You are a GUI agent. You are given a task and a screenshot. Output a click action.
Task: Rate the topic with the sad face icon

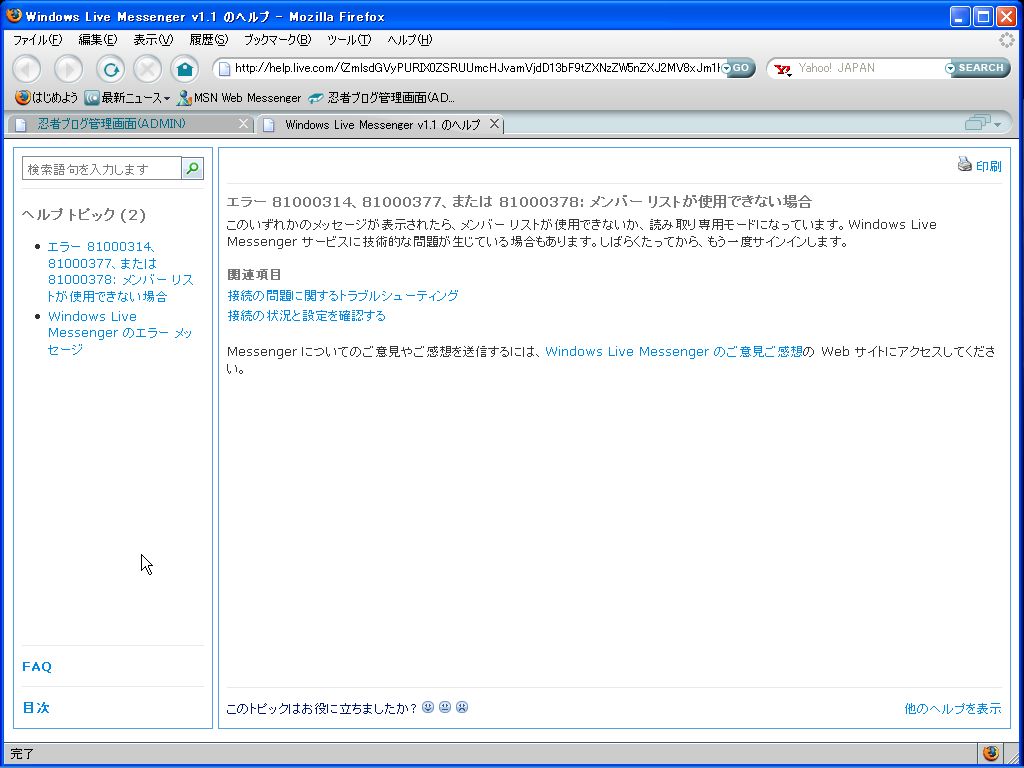pos(462,707)
